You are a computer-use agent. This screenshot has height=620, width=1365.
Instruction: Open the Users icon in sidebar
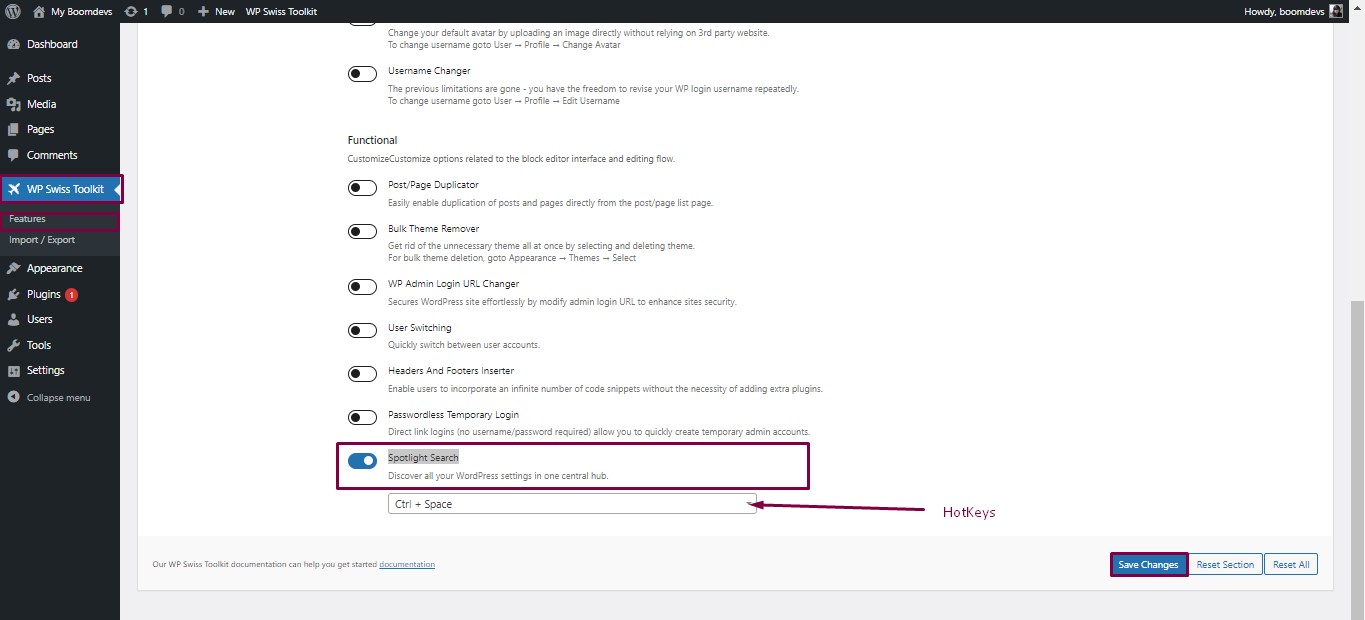tap(13, 319)
